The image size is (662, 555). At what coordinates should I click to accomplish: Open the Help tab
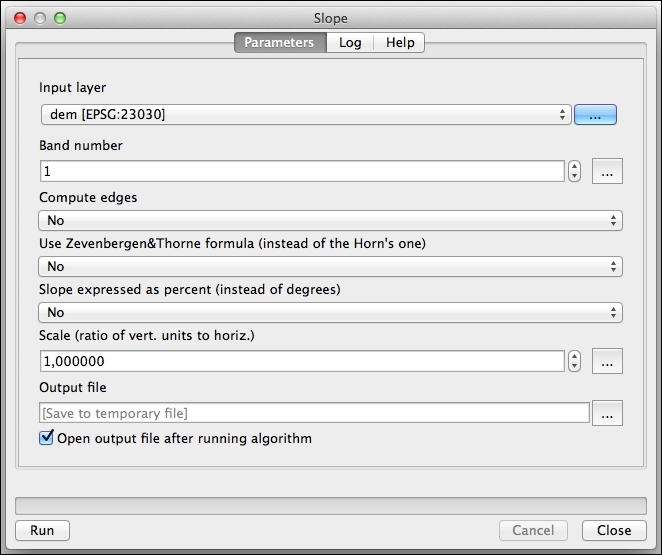tap(400, 43)
